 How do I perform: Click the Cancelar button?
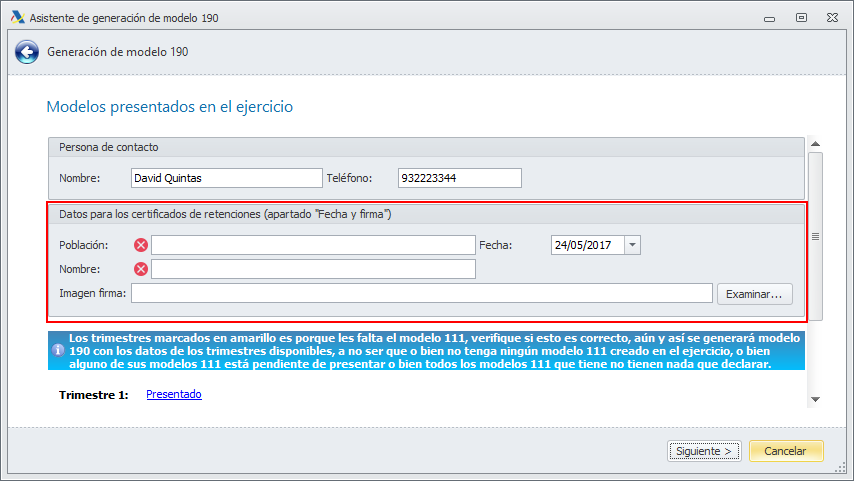coord(786,451)
